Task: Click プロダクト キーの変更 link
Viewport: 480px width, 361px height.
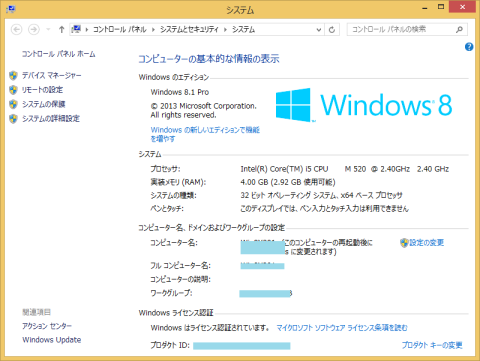Action: point(432,345)
